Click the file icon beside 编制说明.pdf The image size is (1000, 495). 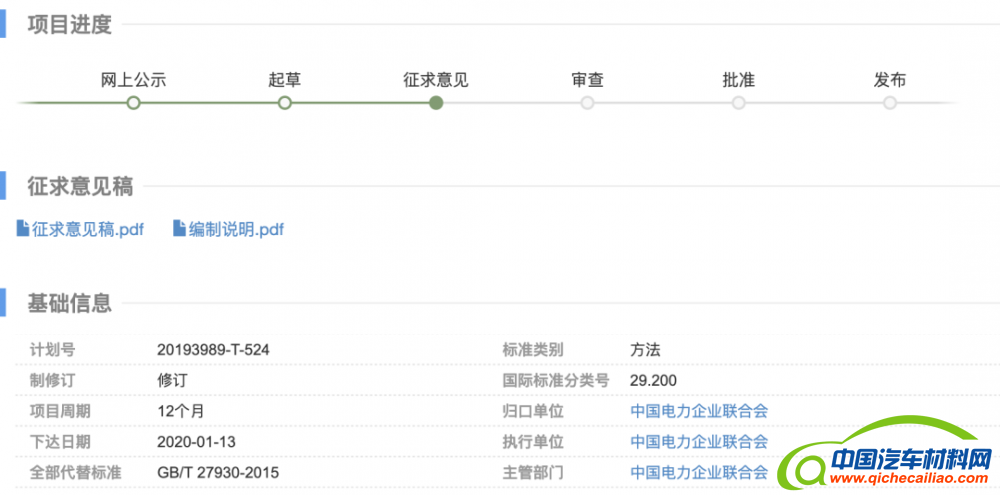coord(180,228)
